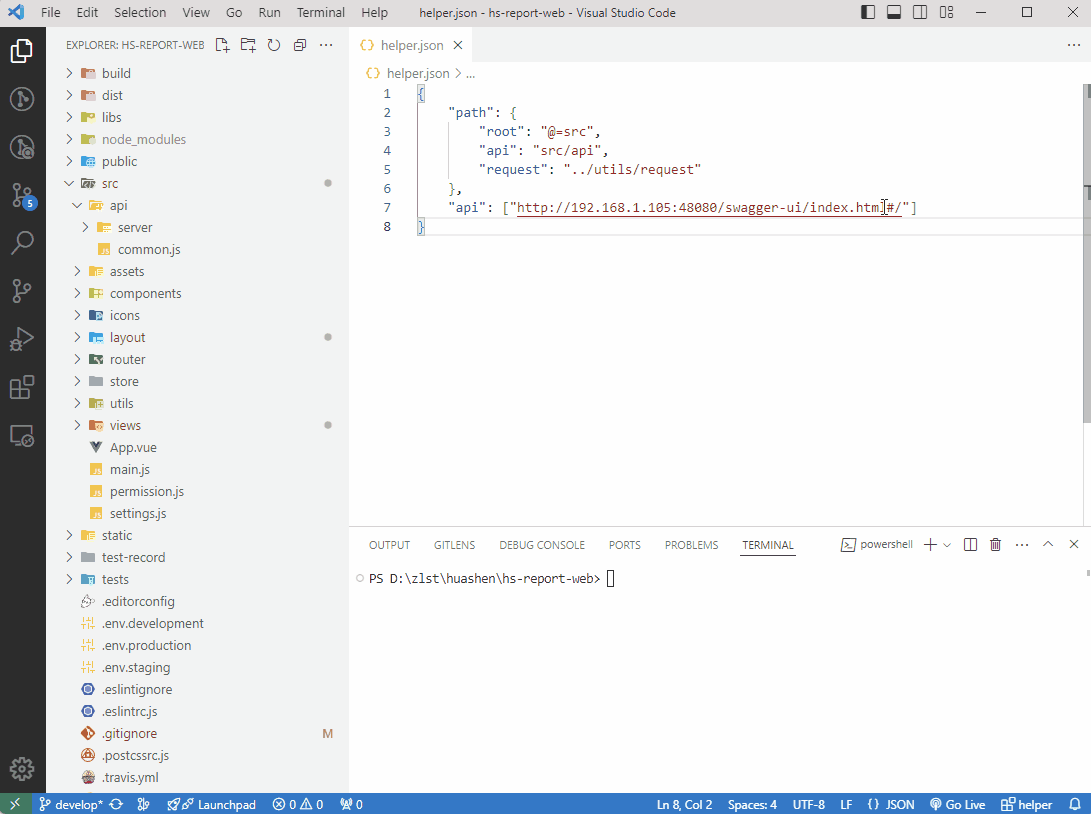The height and width of the screenshot is (814, 1091).
Task: Click remote window indicator in status bar
Action: (x=15, y=804)
